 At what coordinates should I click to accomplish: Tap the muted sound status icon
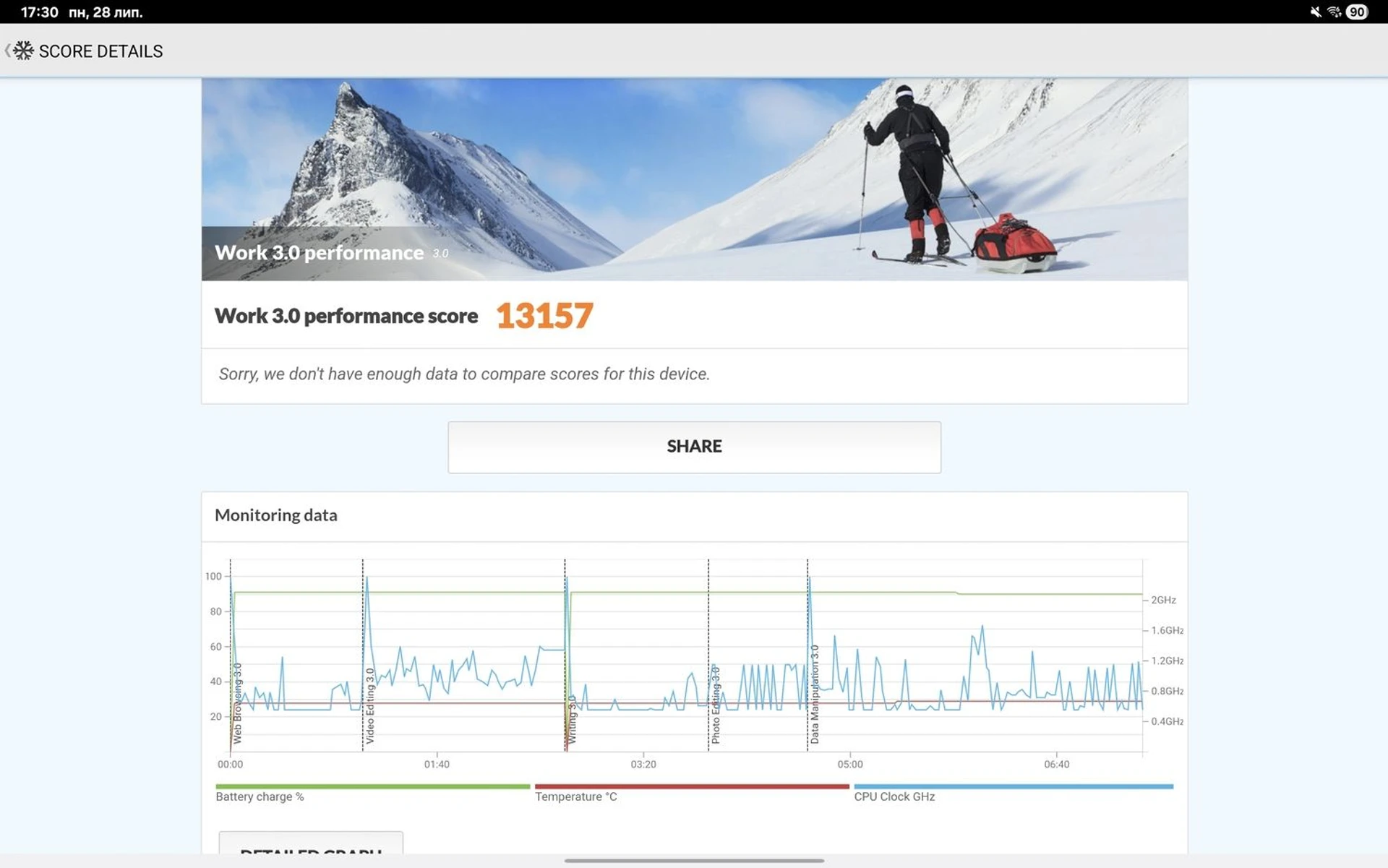pos(1316,12)
